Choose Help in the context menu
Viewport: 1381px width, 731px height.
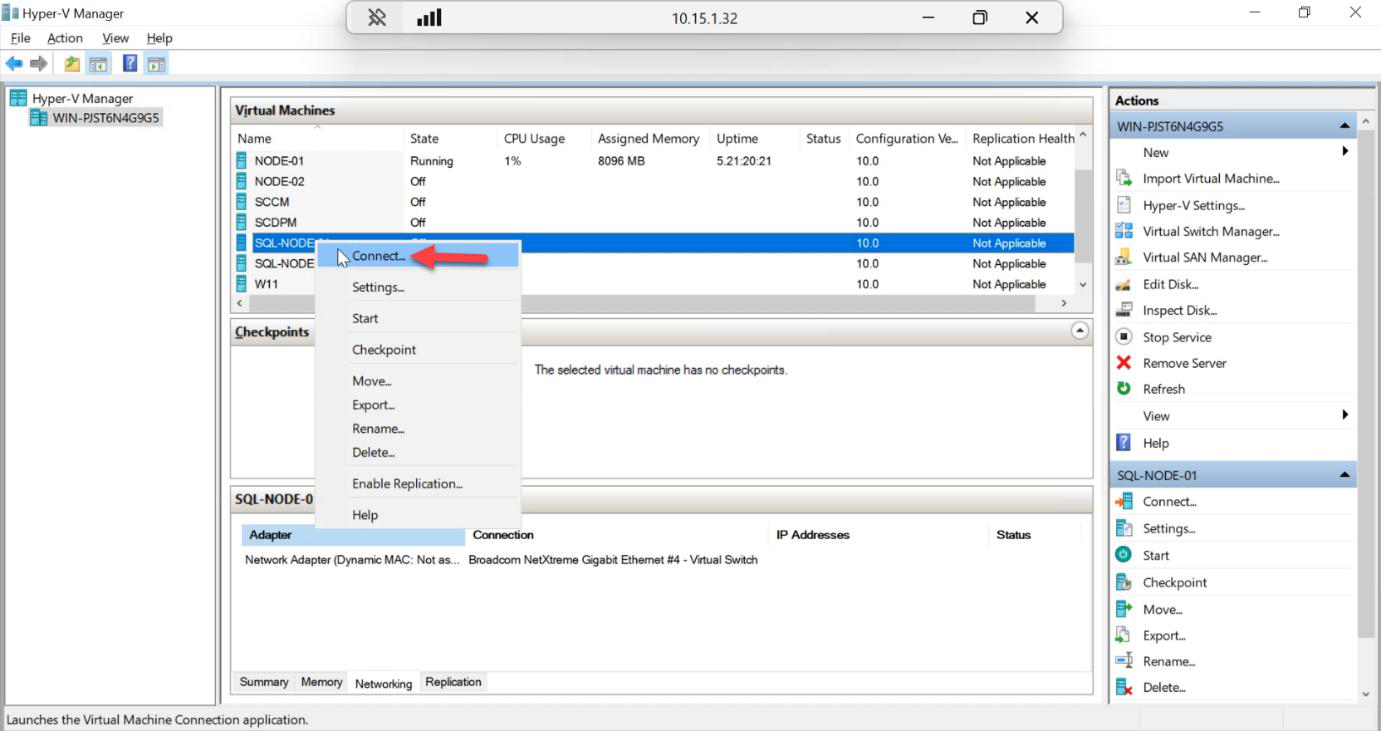(418, 515)
